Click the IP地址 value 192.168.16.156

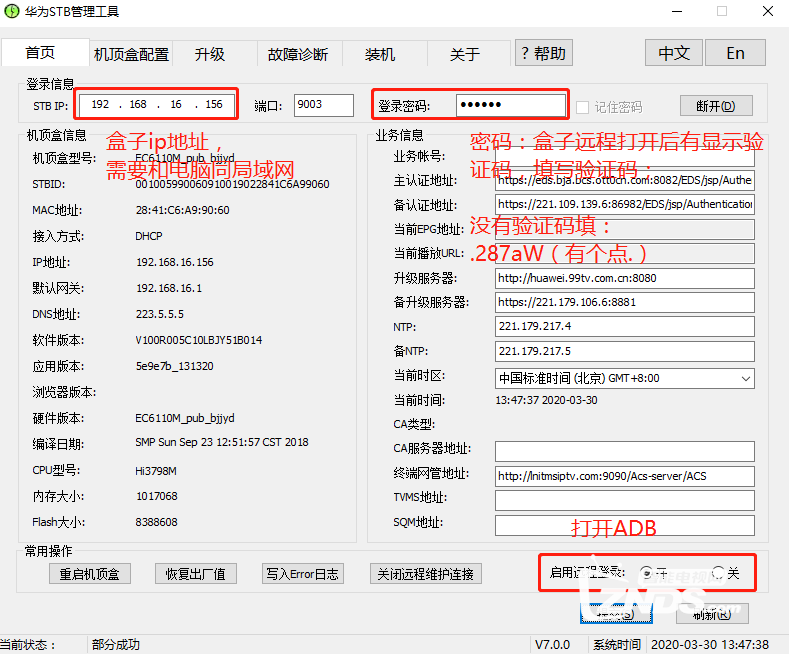pyautogui.click(x=175, y=262)
